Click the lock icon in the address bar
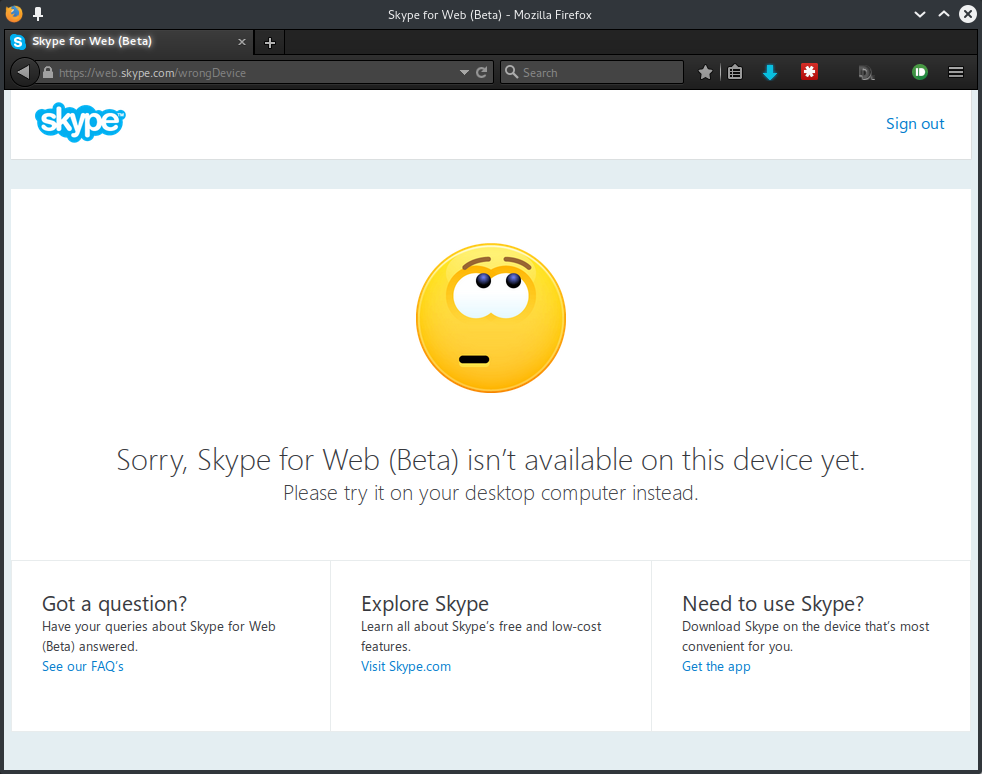Screen dimensions: 982x774 pyautogui.click(x=48, y=73)
